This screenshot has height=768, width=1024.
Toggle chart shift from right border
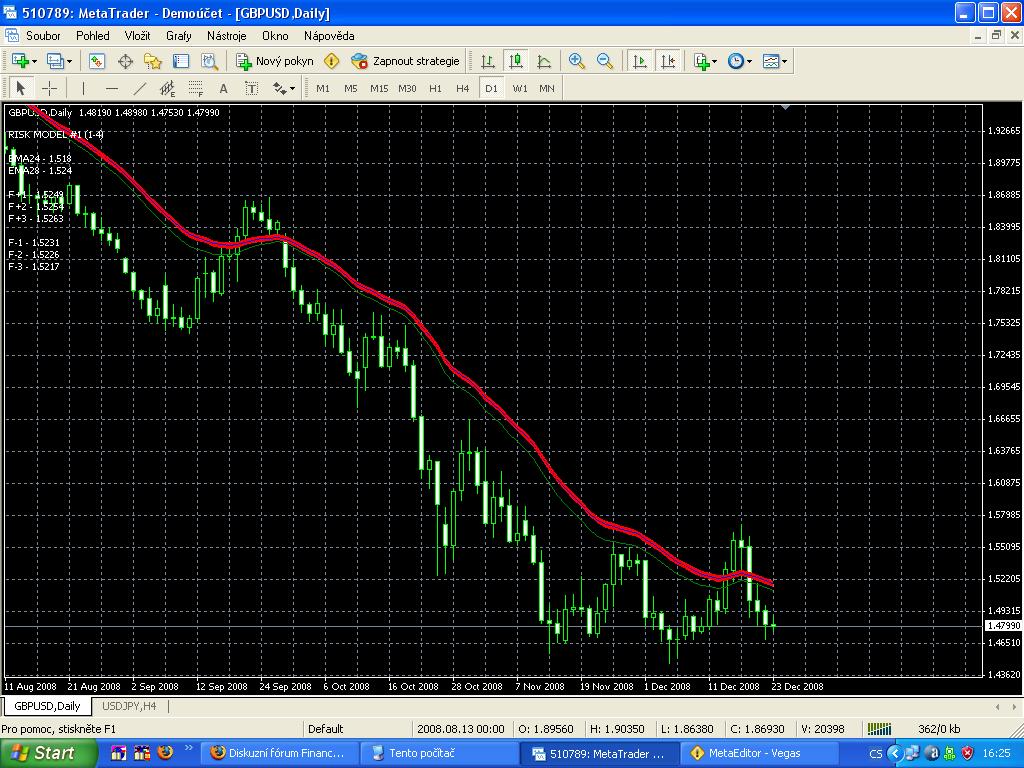pos(668,61)
